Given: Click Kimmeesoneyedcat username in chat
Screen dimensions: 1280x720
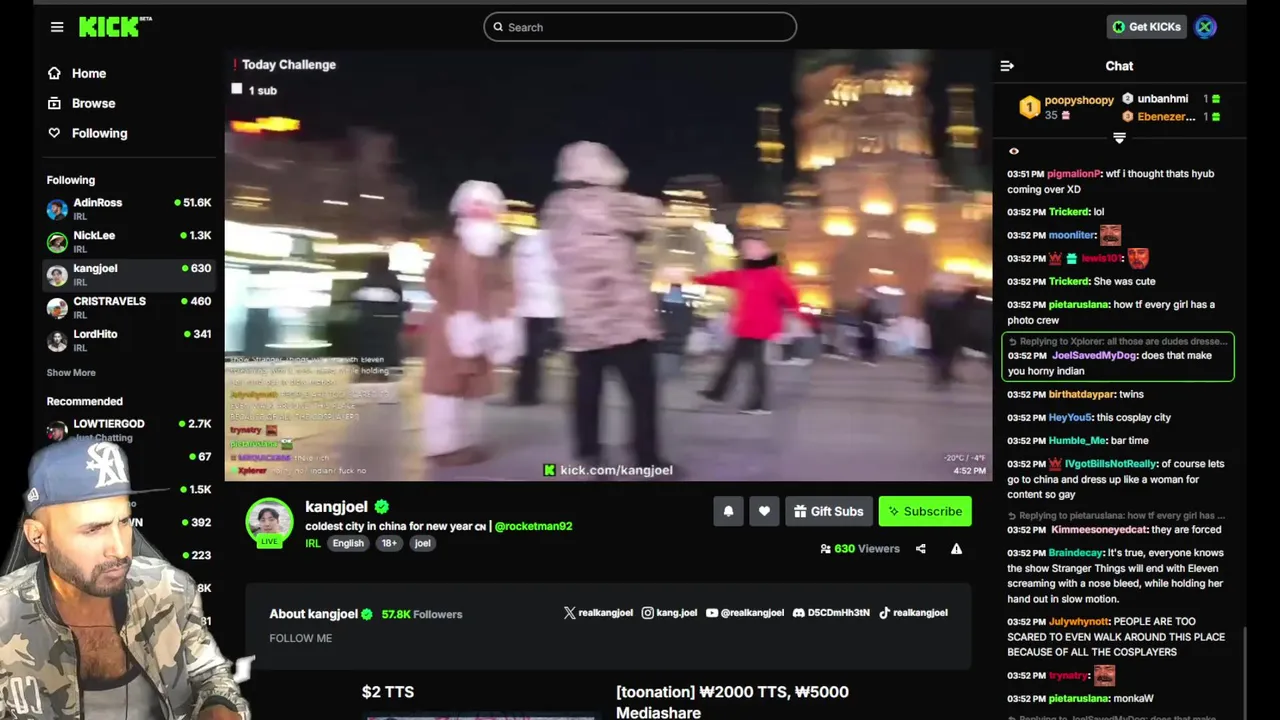Looking at the screenshot, I should click(x=1099, y=530).
